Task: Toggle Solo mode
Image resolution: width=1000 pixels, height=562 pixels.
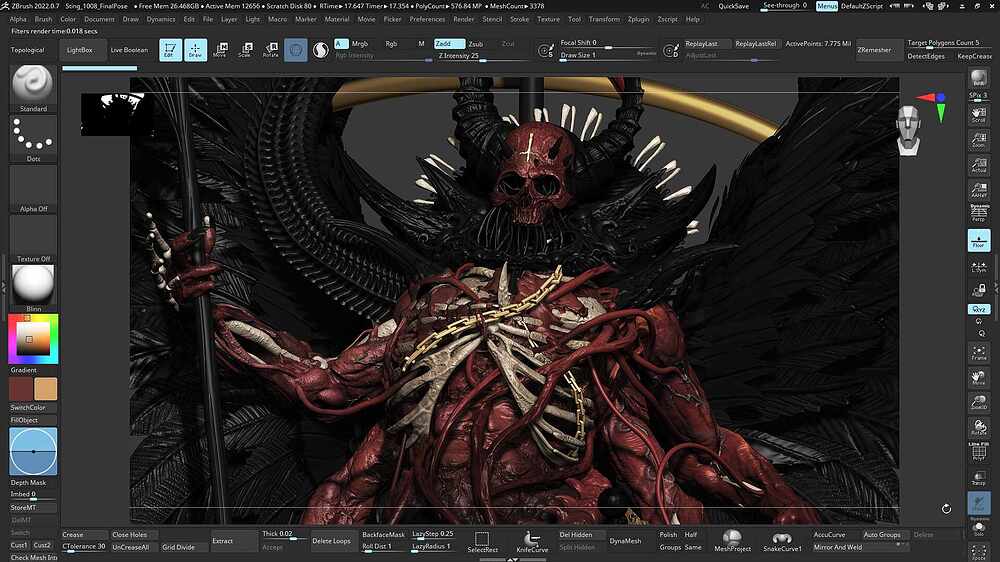Action: [978, 529]
